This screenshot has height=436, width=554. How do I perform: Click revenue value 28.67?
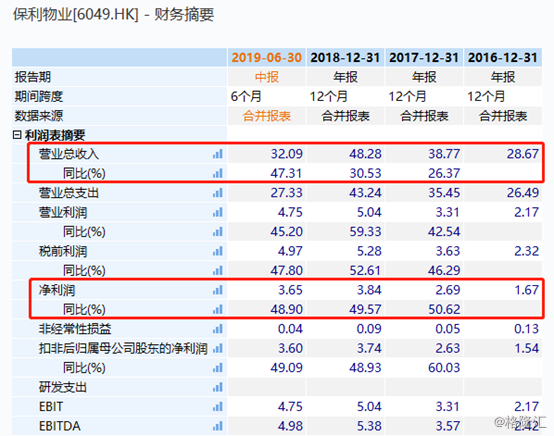pyautogui.click(x=523, y=154)
